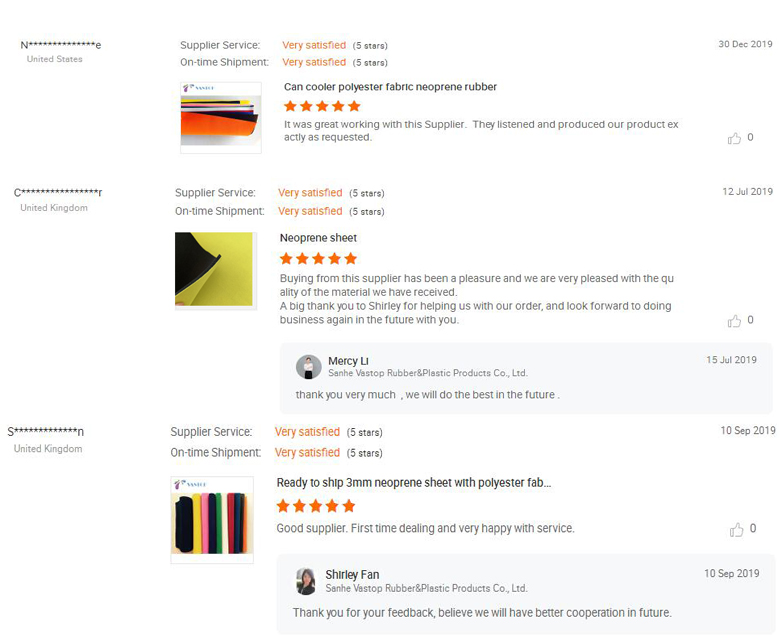Click reviewer name N**************e
Image resolution: width=780 pixels, height=635 pixels.
[x=60, y=45]
